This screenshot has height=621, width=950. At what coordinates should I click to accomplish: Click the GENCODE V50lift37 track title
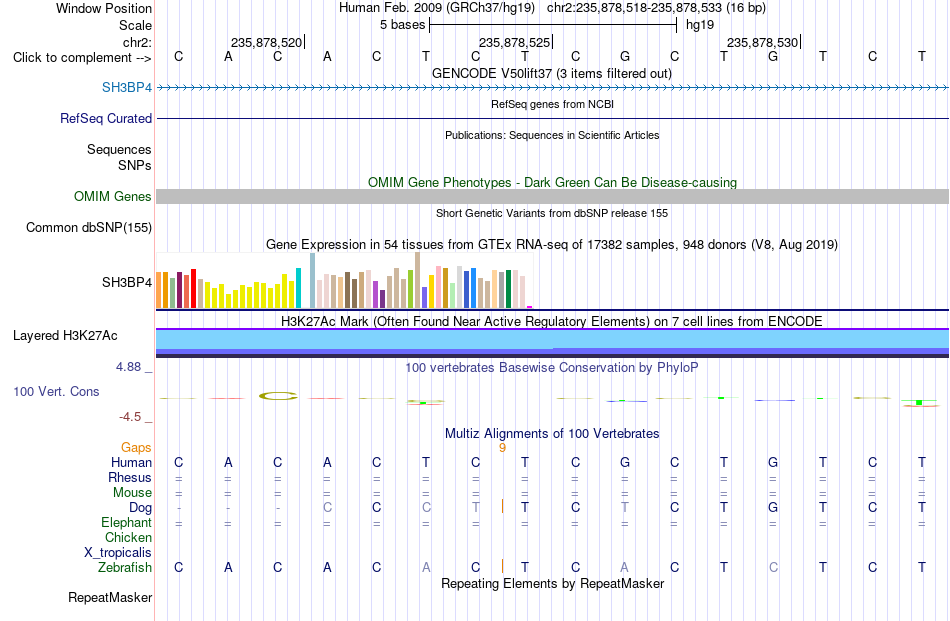click(x=552, y=73)
